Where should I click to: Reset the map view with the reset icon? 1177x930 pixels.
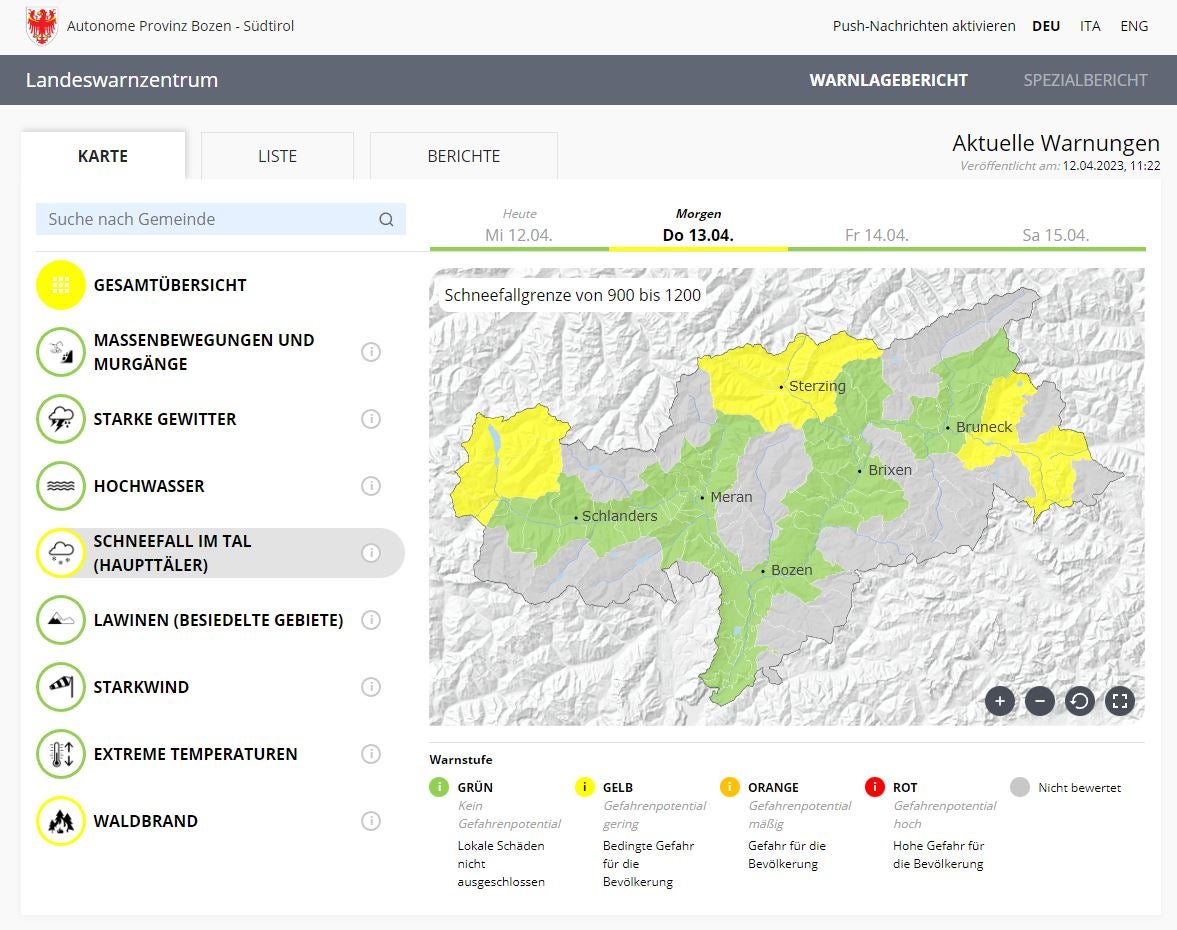1080,701
